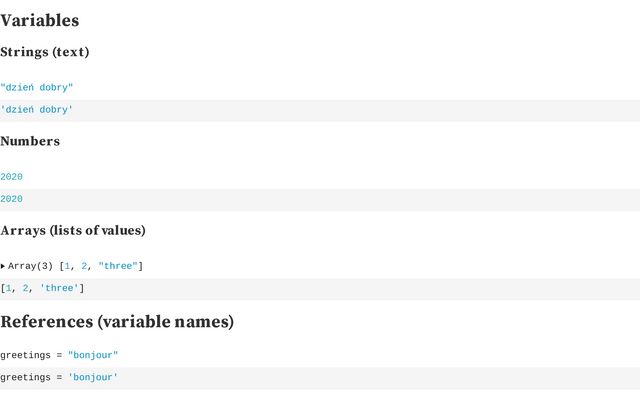
Task: Click the Variables main heading
Action: coord(40,20)
